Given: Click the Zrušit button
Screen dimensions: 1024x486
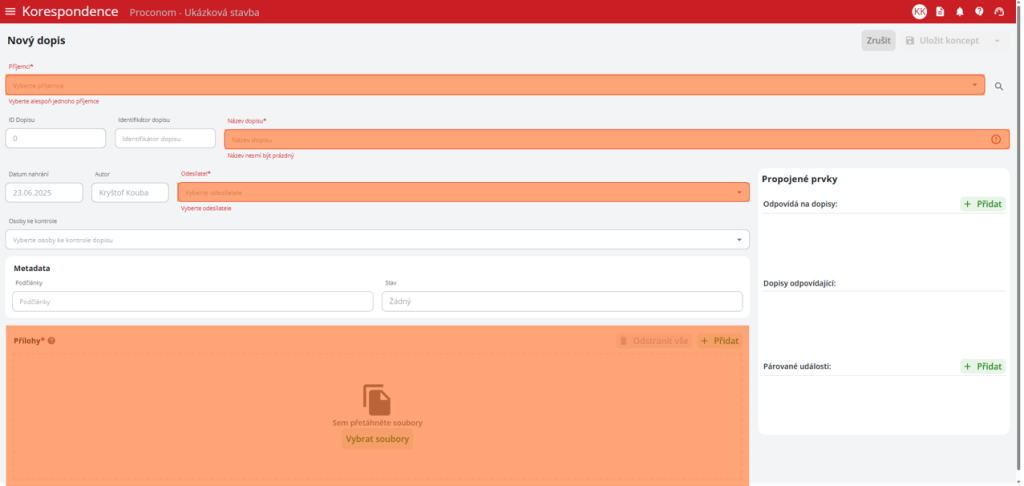Looking at the screenshot, I should [x=878, y=41].
